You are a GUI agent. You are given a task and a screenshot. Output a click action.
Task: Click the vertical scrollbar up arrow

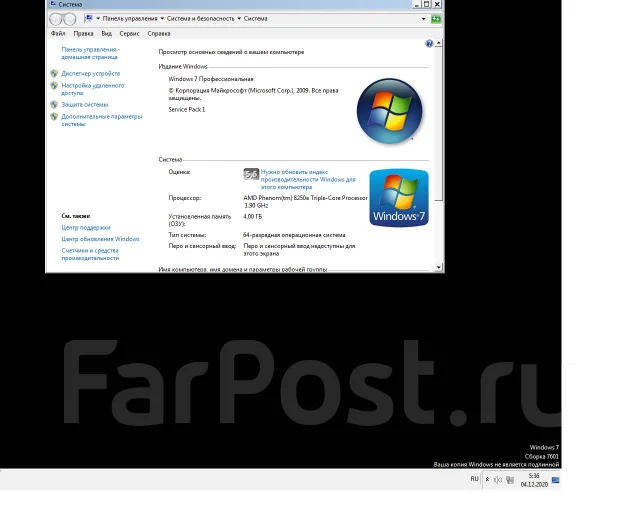(x=439, y=43)
